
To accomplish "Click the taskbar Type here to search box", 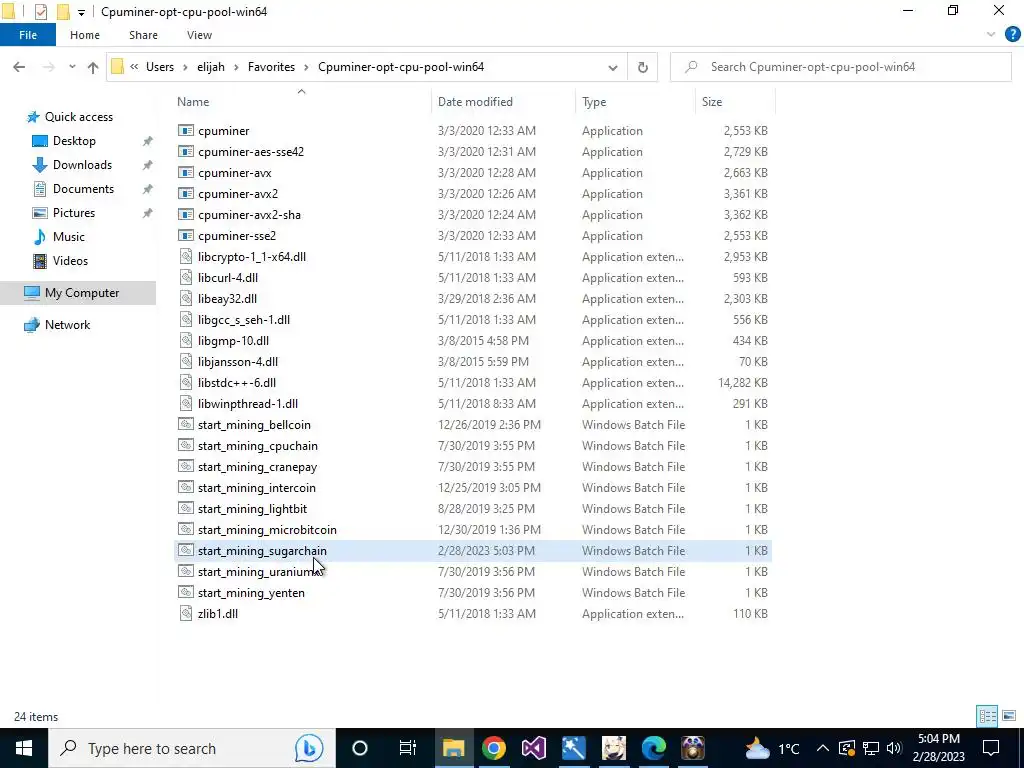I will (192, 748).
